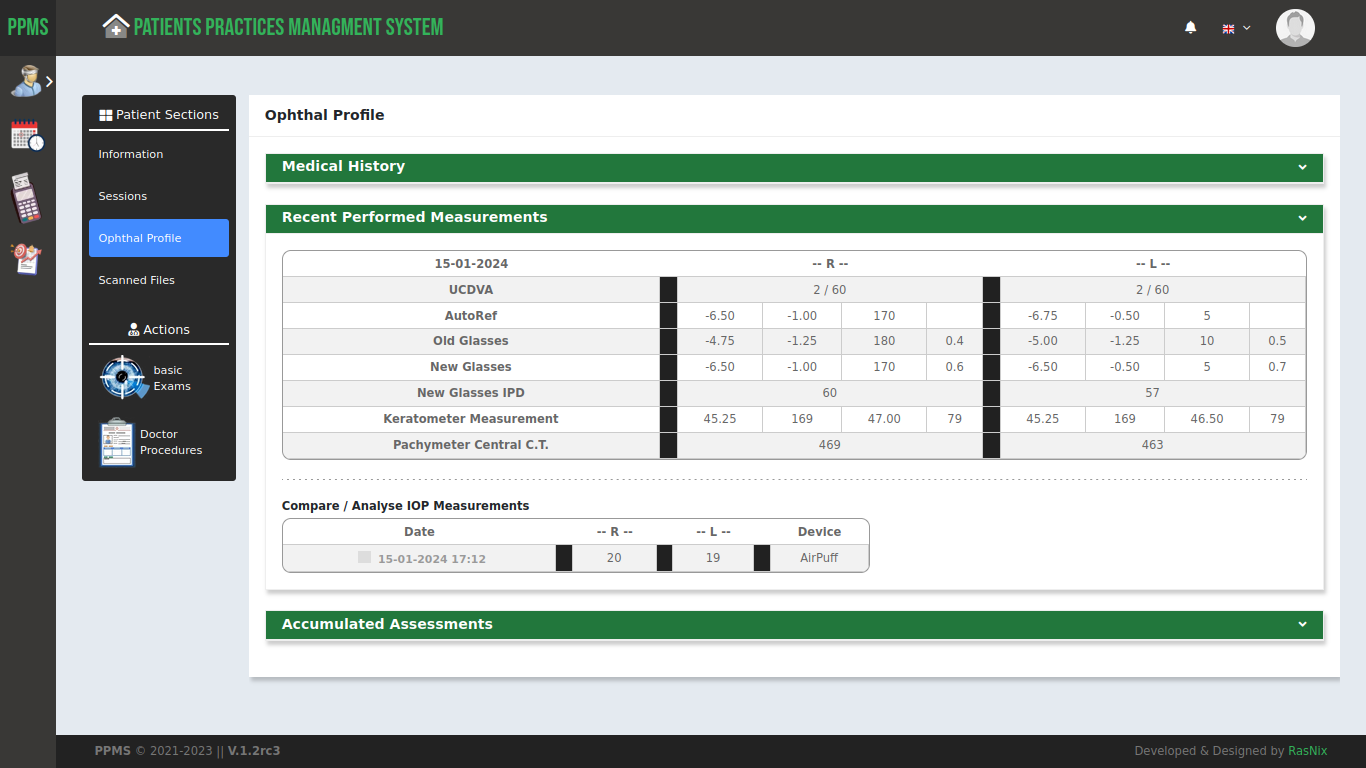
Task: Open the language flag selector
Action: [x=1236, y=28]
